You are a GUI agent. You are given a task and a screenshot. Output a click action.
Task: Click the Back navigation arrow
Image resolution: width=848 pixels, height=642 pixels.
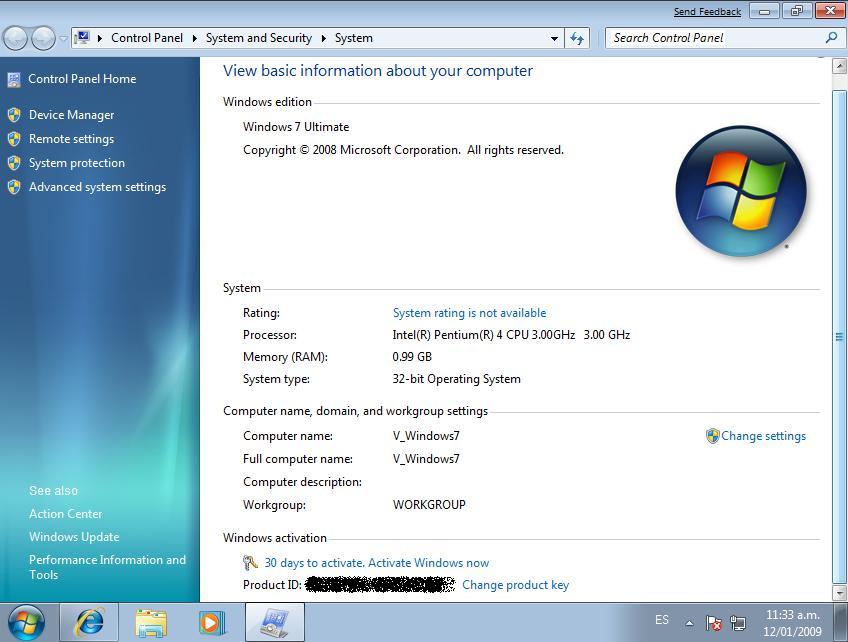pyautogui.click(x=16, y=38)
